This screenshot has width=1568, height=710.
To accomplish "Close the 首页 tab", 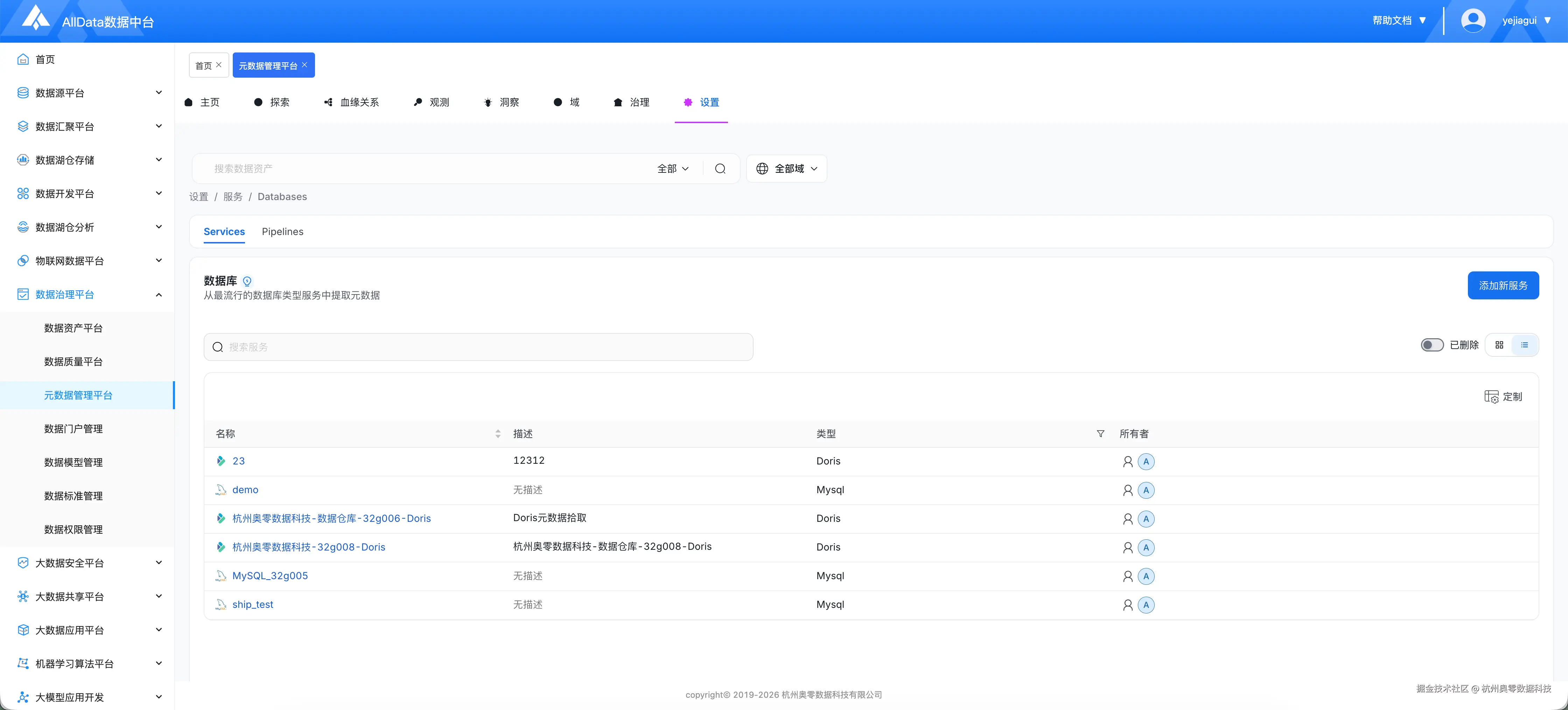I will [219, 64].
